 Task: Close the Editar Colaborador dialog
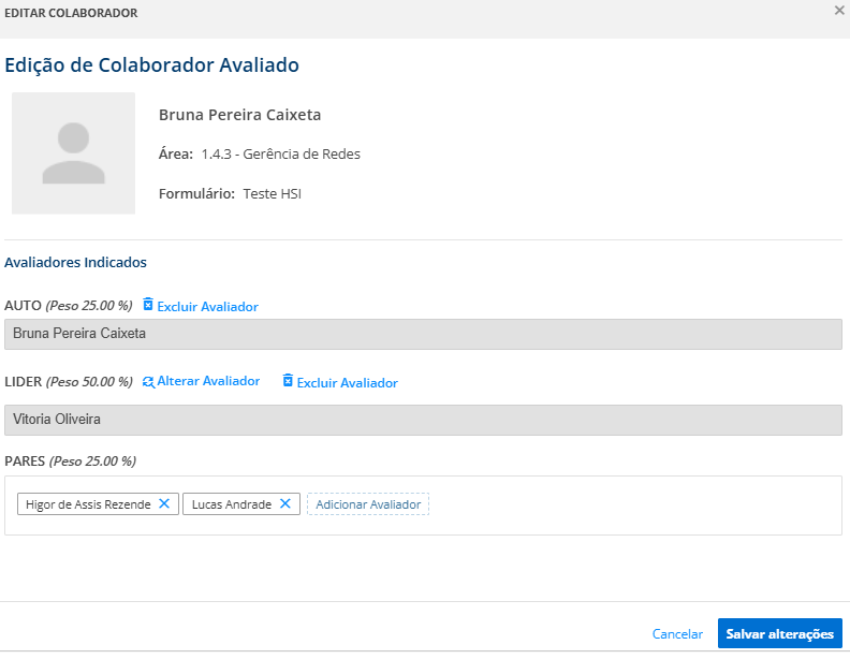click(839, 10)
